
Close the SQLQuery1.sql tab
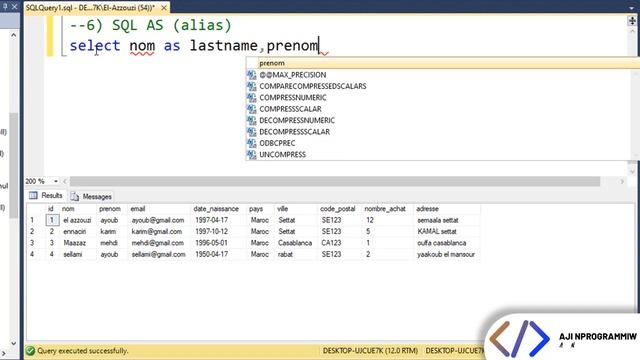(164, 8)
